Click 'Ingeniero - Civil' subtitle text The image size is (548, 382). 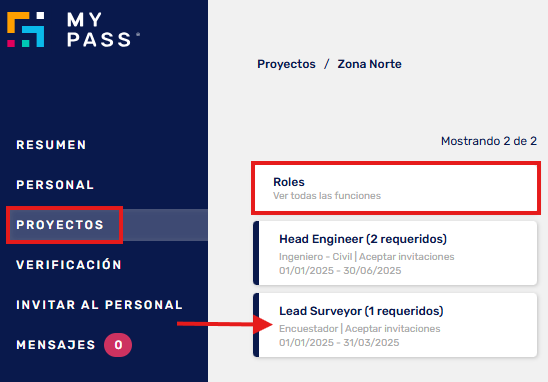pos(316,257)
